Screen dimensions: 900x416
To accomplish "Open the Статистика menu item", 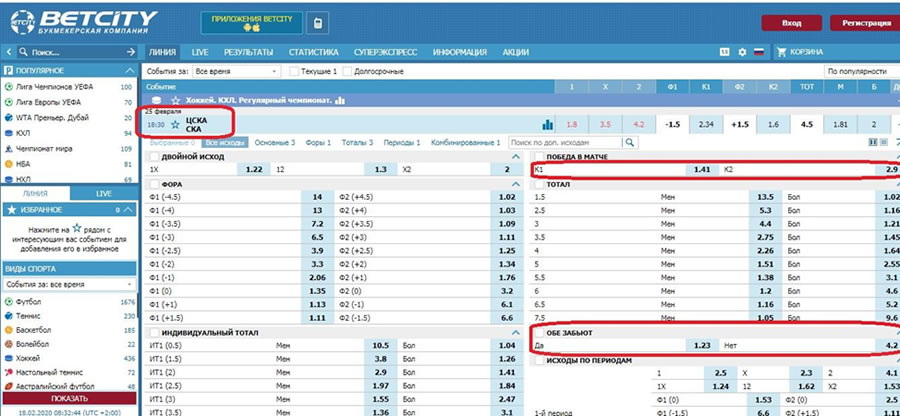I will 313,52.
